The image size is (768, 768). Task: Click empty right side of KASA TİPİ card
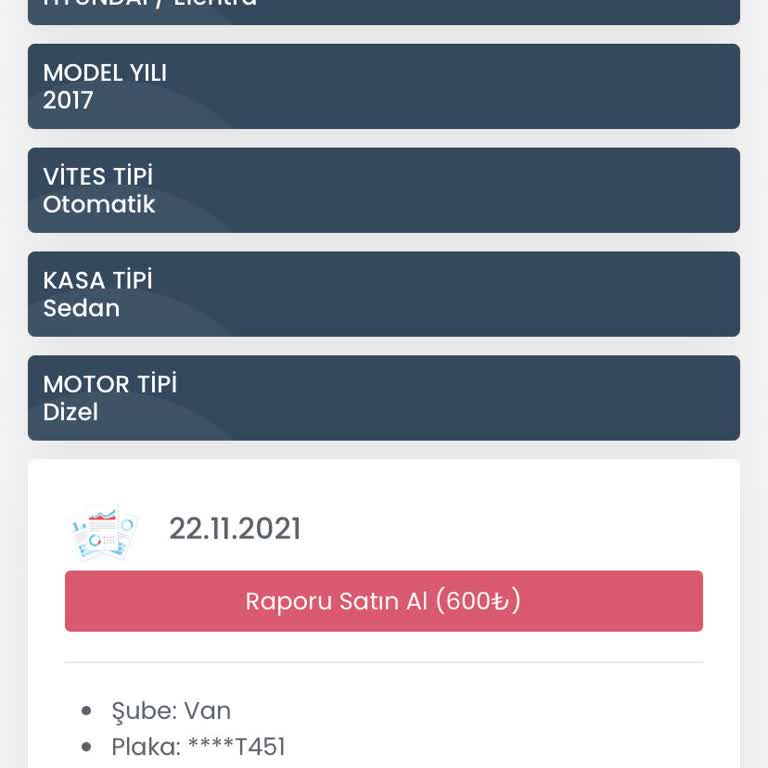(x=550, y=294)
